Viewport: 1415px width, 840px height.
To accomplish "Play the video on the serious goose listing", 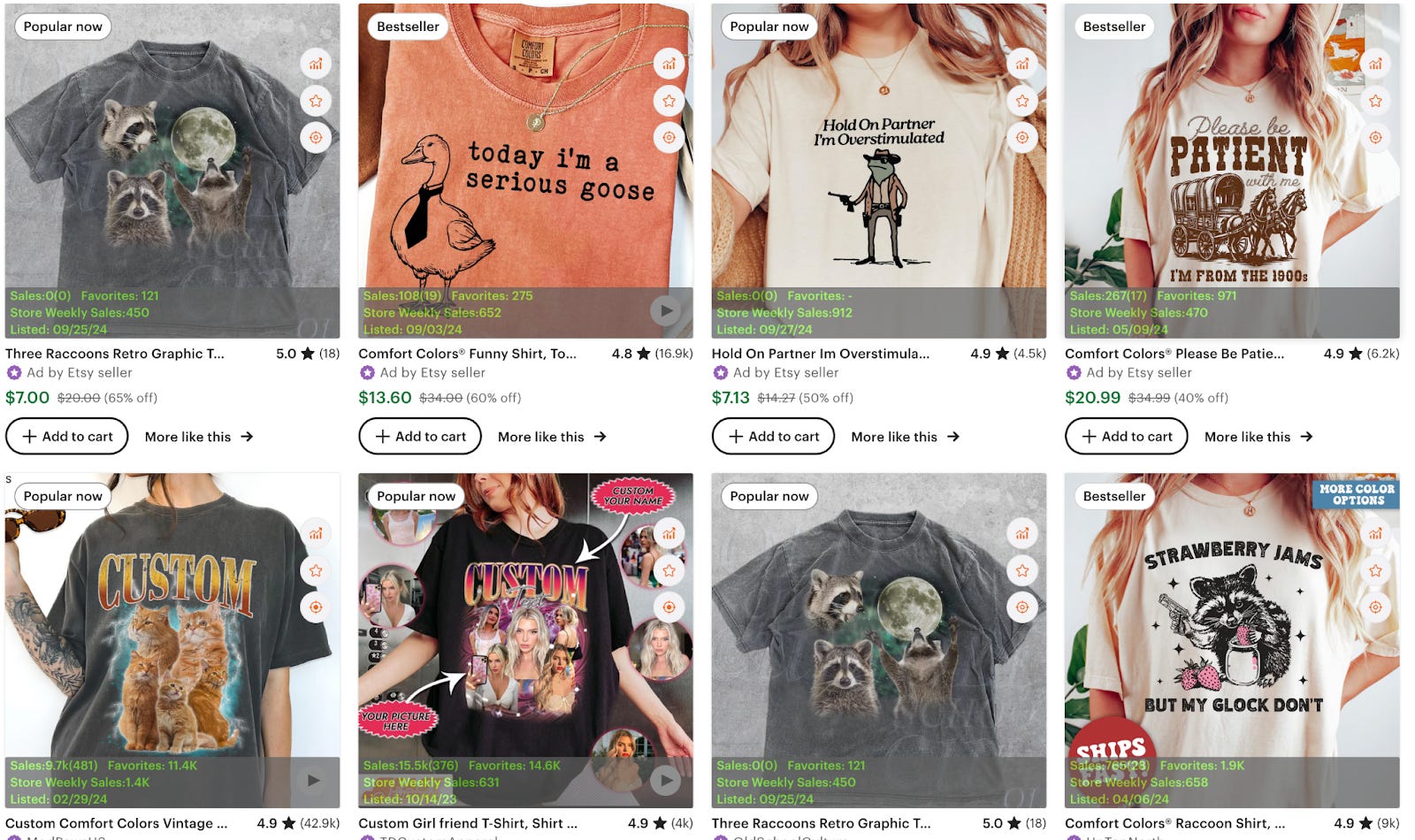I will [665, 310].
